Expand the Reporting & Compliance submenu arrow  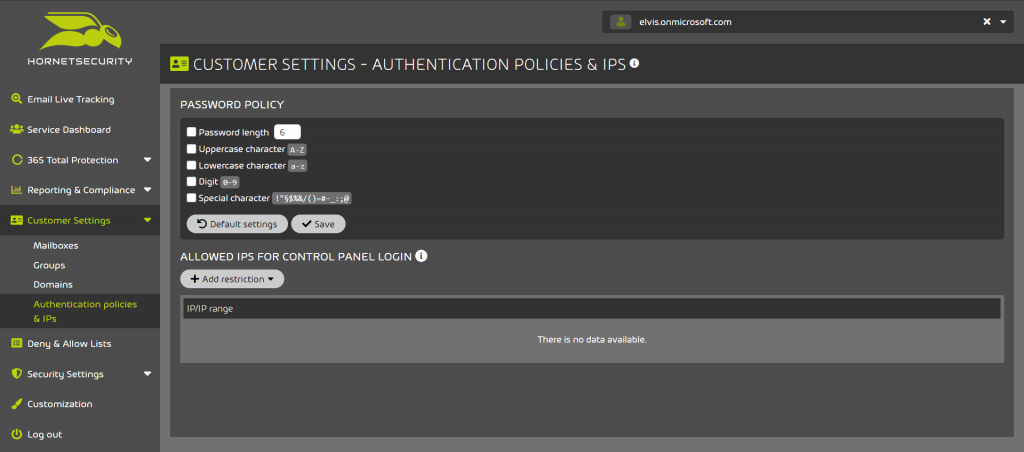click(147, 190)
